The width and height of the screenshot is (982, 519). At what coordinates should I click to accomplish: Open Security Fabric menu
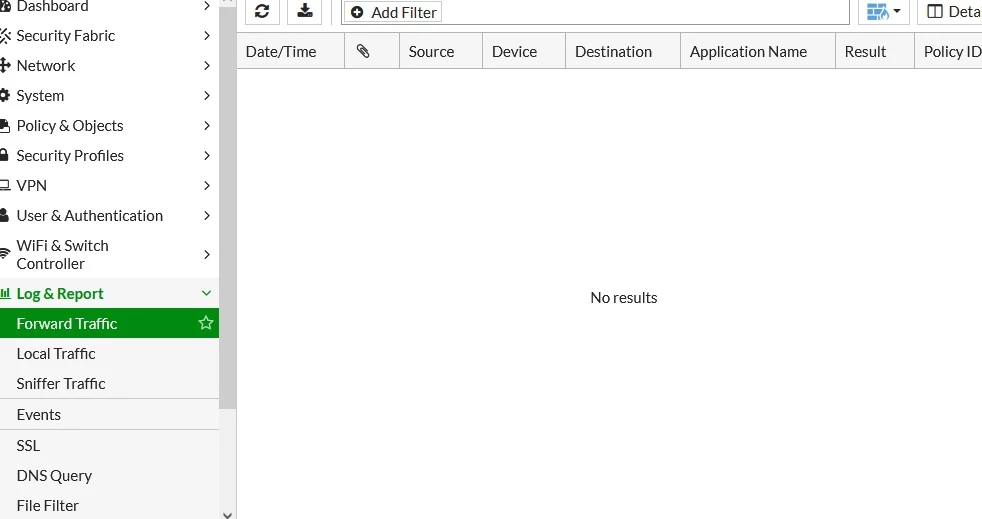pos(110,36)
